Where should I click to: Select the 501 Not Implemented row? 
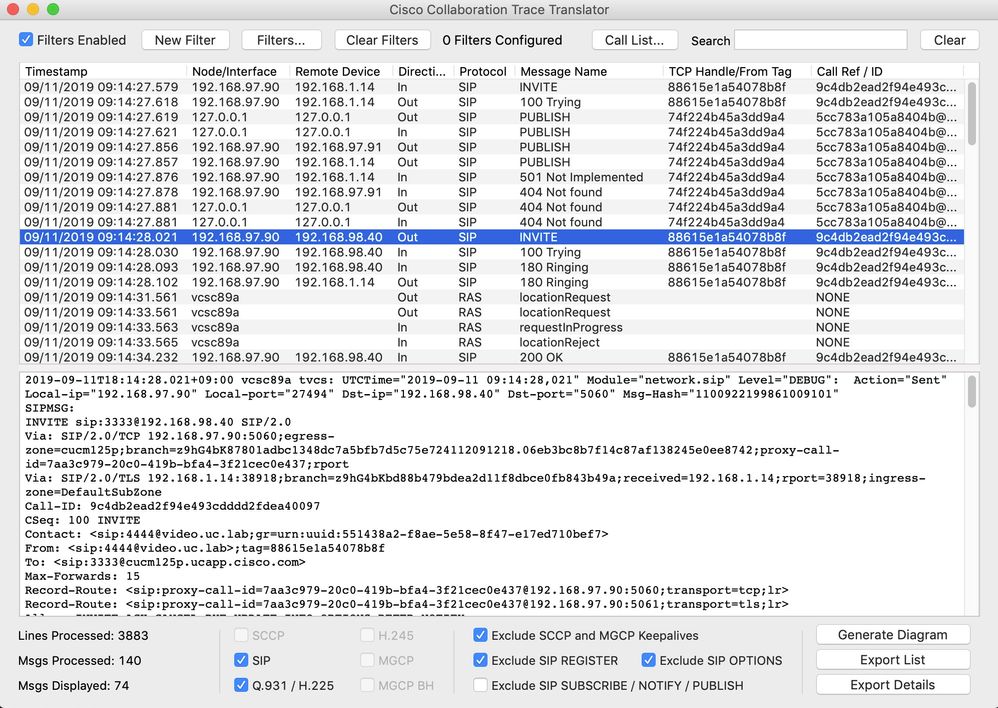[x=491, y=177]
